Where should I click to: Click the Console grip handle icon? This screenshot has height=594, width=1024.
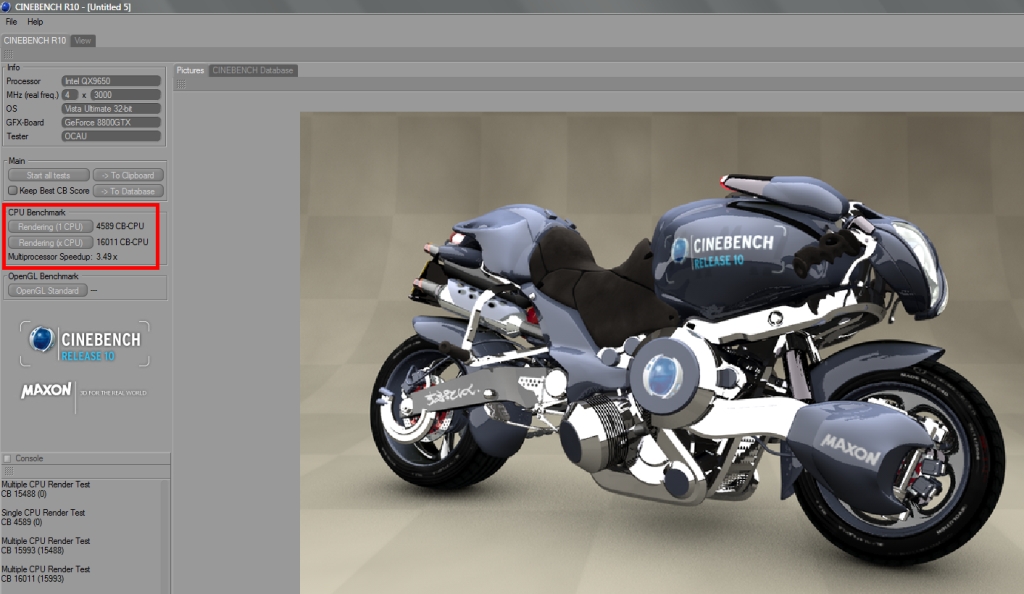coord(8,471)
